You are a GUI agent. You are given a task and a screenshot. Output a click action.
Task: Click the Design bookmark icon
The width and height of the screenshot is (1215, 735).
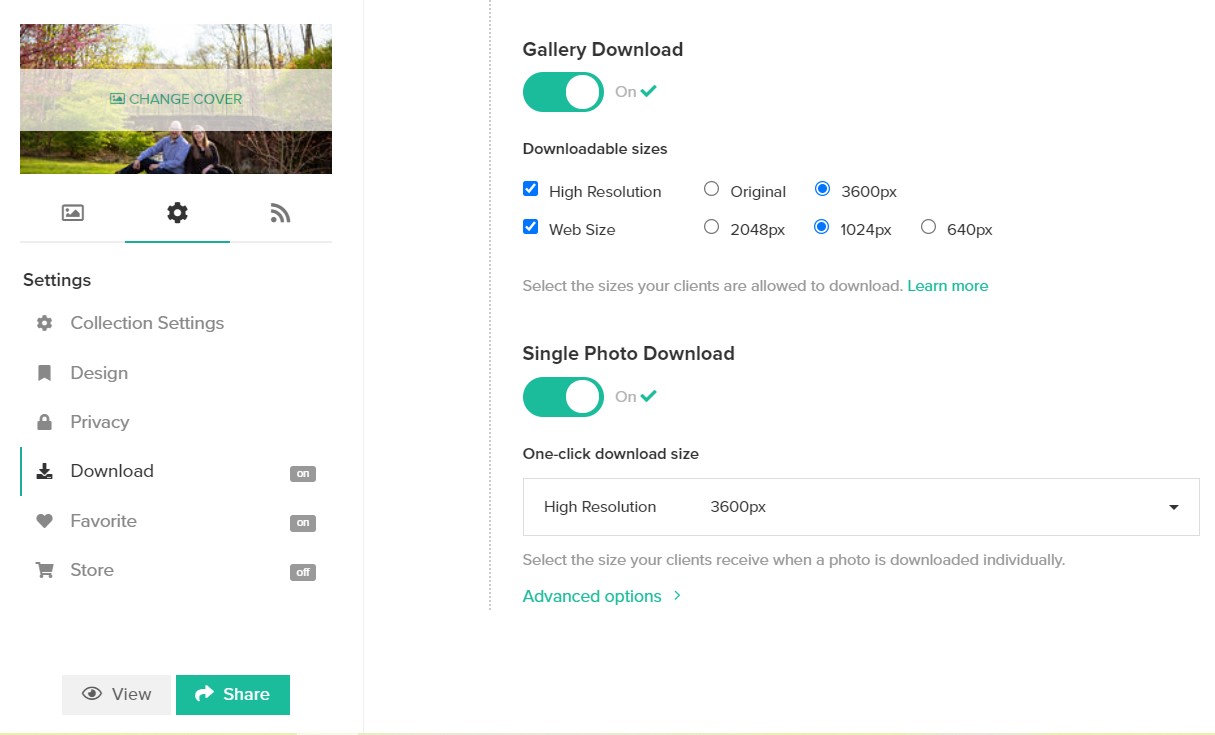[44, 373]
